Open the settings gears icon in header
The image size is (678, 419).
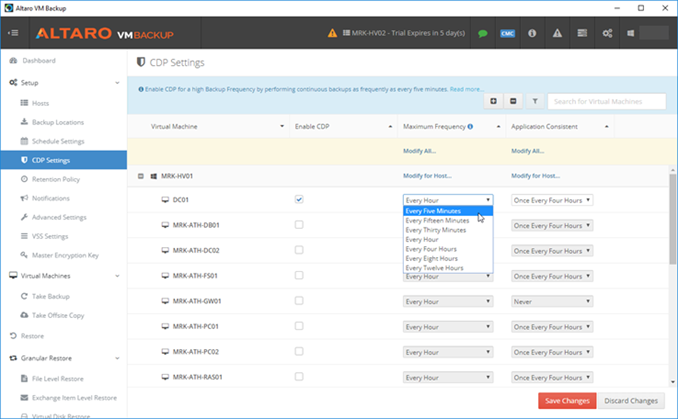click(x=607, y=33)
